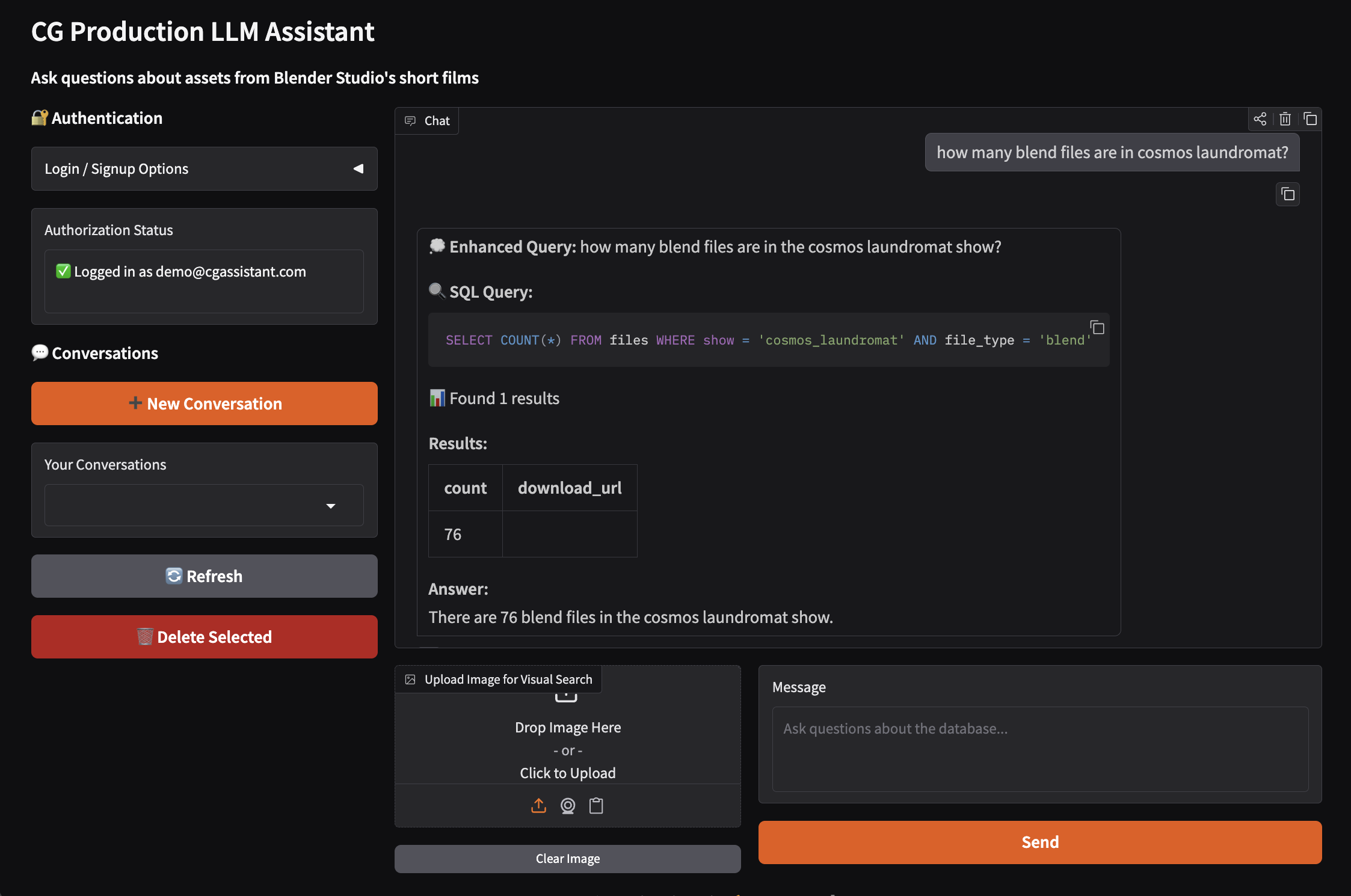The image size is (1351, 896).
Task: Delete Selected conversations
Action: click(205, 636)
